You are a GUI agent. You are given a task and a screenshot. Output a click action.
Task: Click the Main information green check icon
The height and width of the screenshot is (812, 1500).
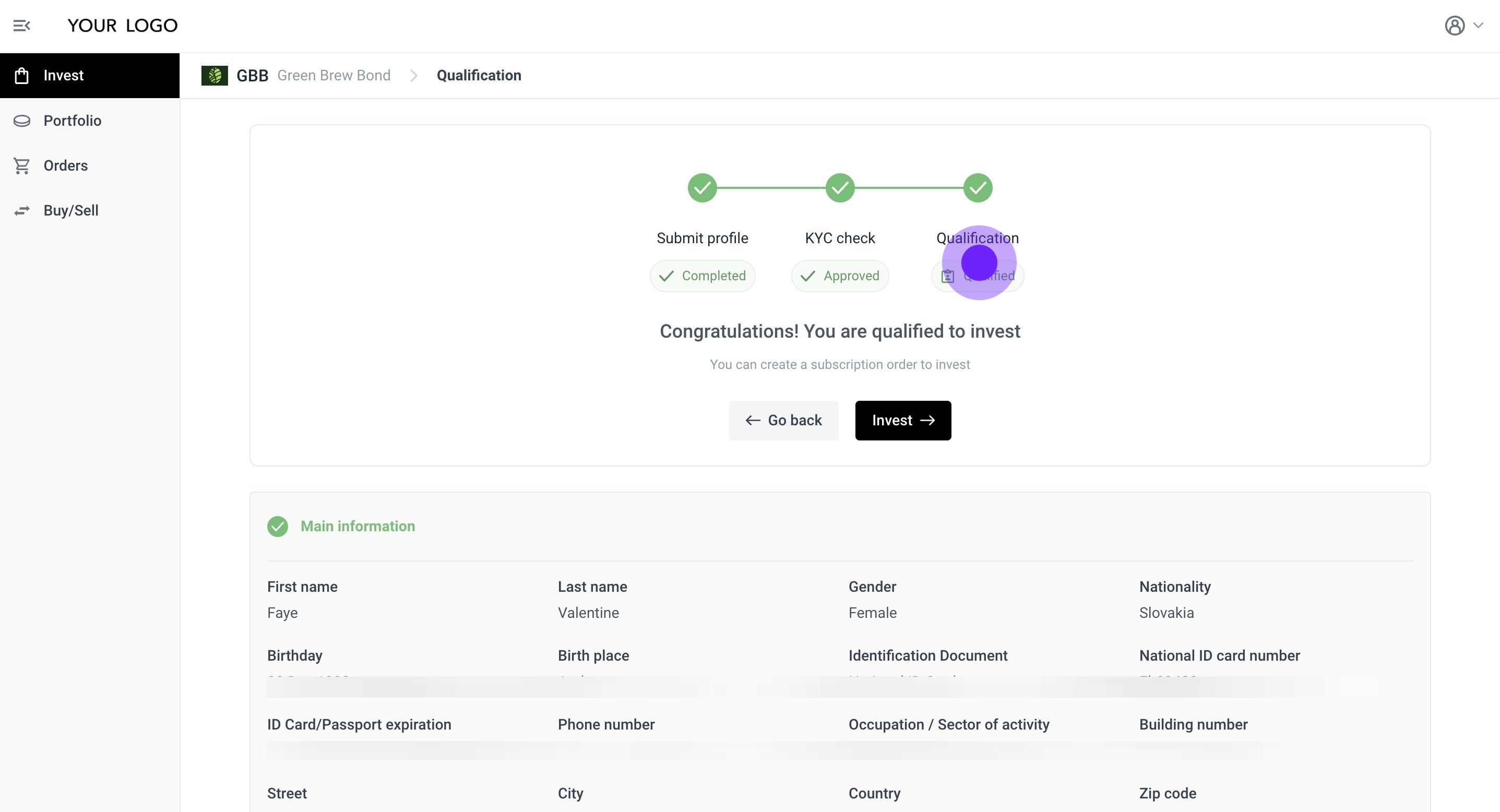(x=278, y=526)
